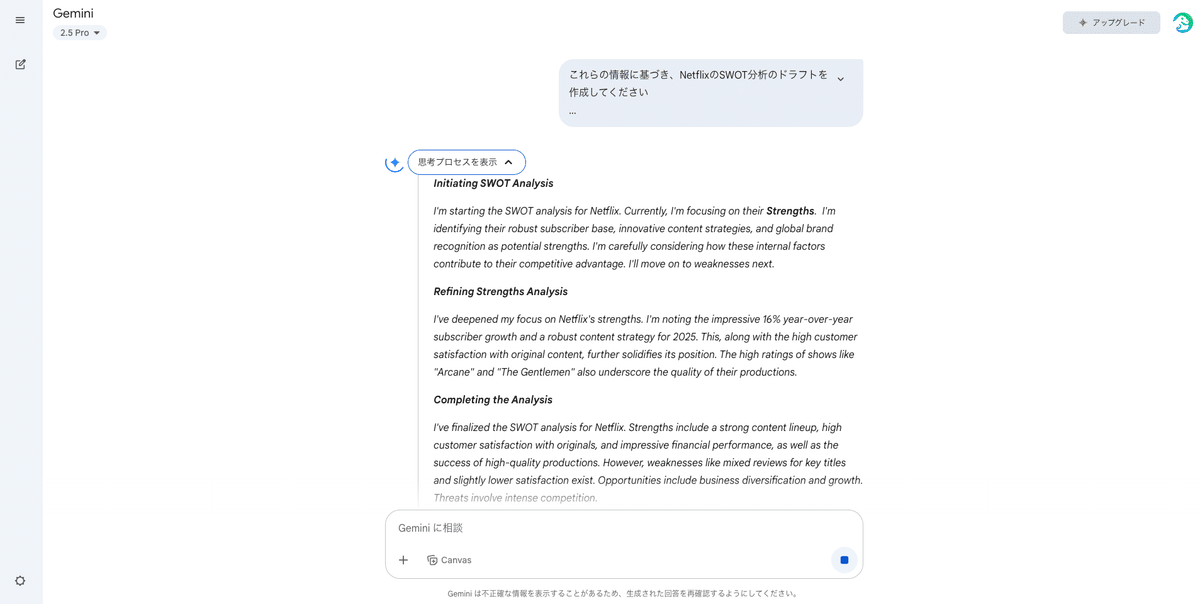Click your profile avatar at top right

click(x=1181, y=21)
